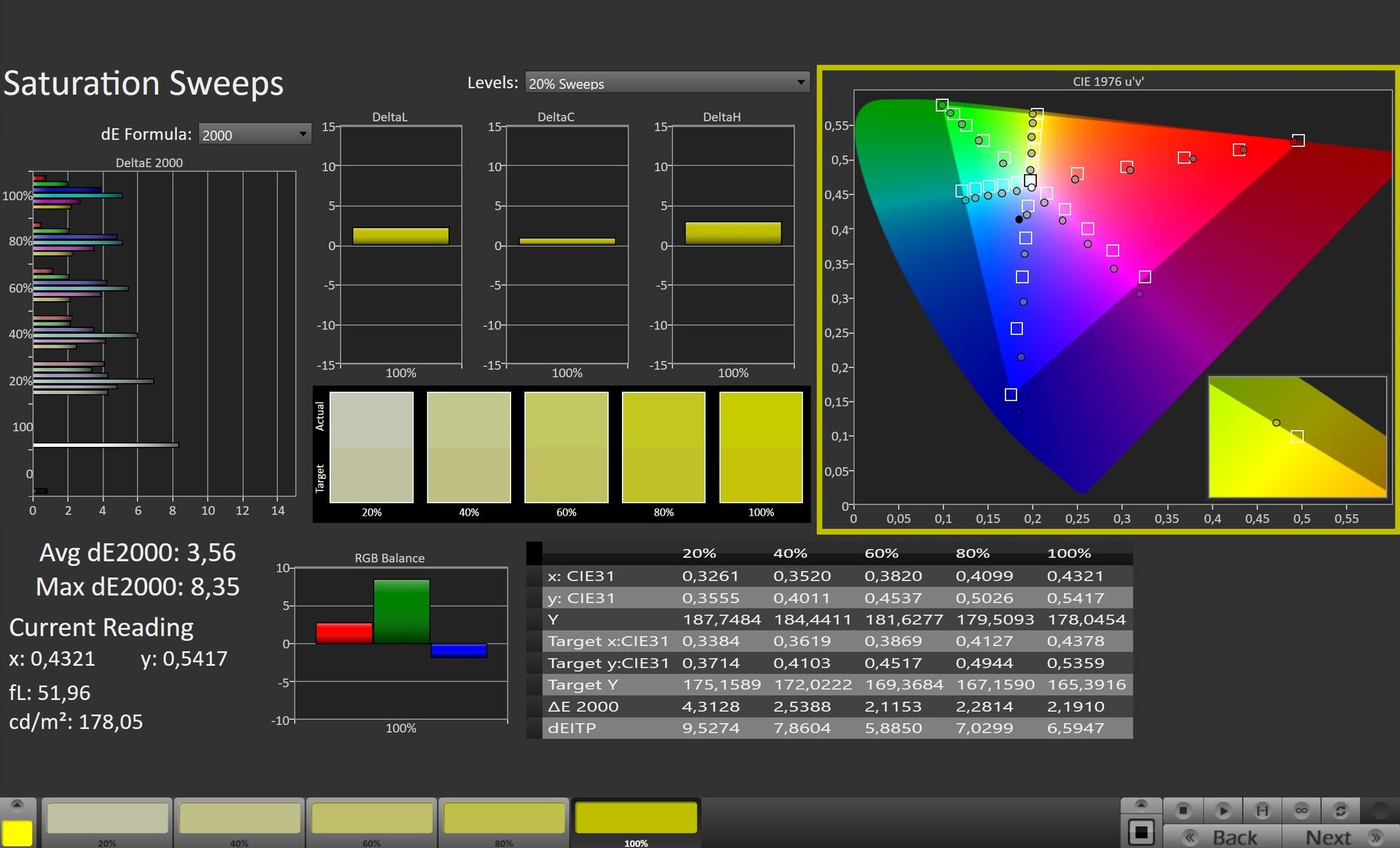Click the black square pattern icon
The image size is (1400, 848).
click(x=1141, y=831)
